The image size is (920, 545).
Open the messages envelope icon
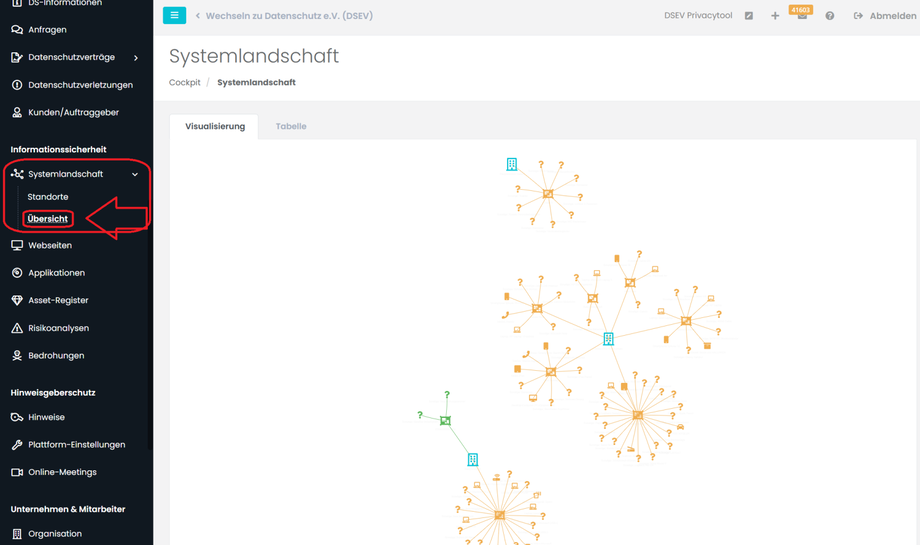coord(802,16)
